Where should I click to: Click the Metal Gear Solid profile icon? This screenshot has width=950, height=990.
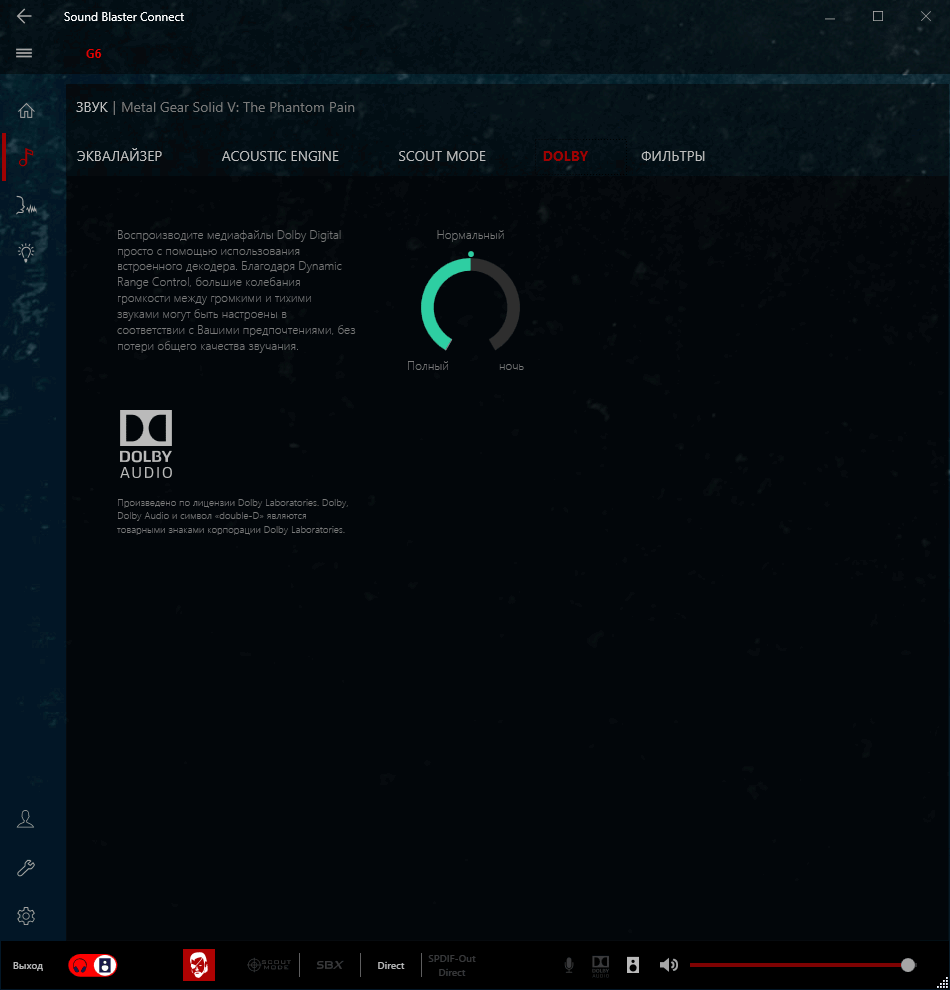[199, 965]
